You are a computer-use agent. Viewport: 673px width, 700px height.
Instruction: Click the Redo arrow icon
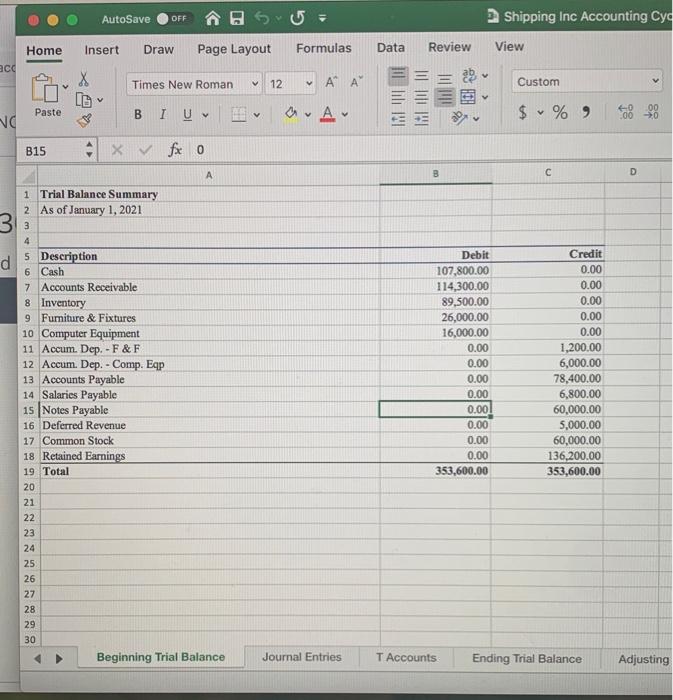pos(298,18)
